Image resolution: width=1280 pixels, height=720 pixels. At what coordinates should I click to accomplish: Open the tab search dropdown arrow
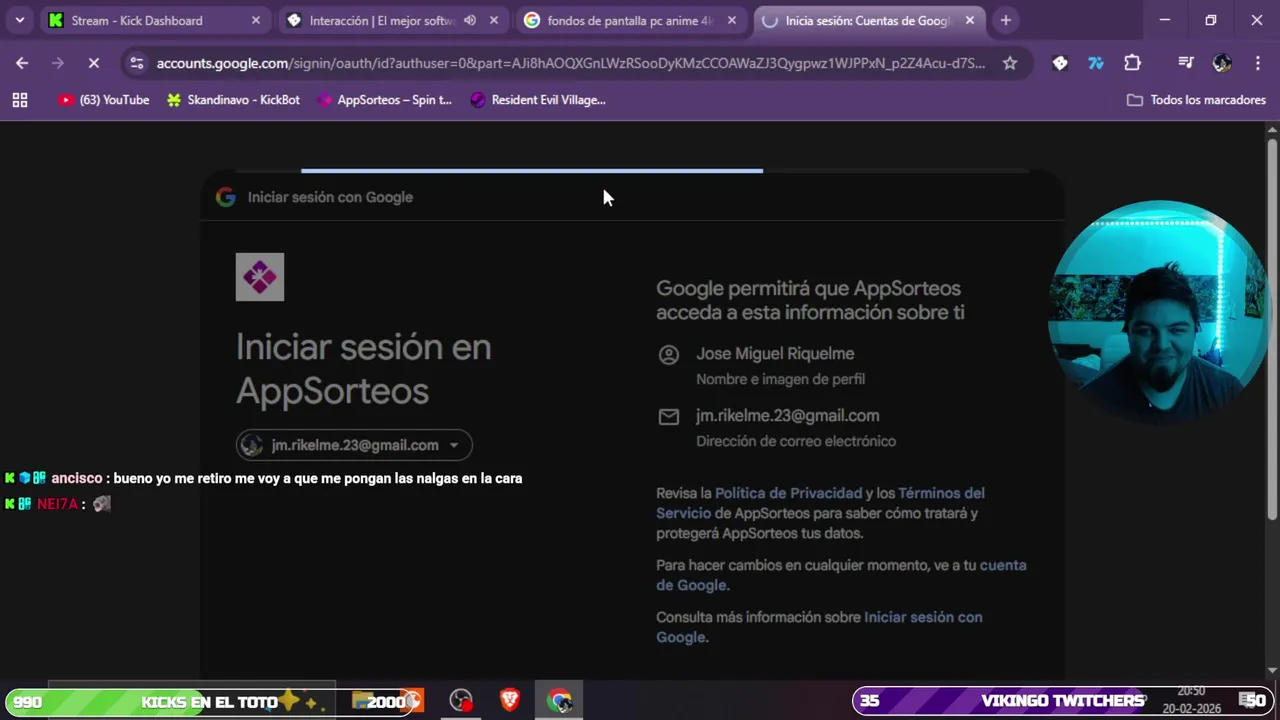[19, 20]
